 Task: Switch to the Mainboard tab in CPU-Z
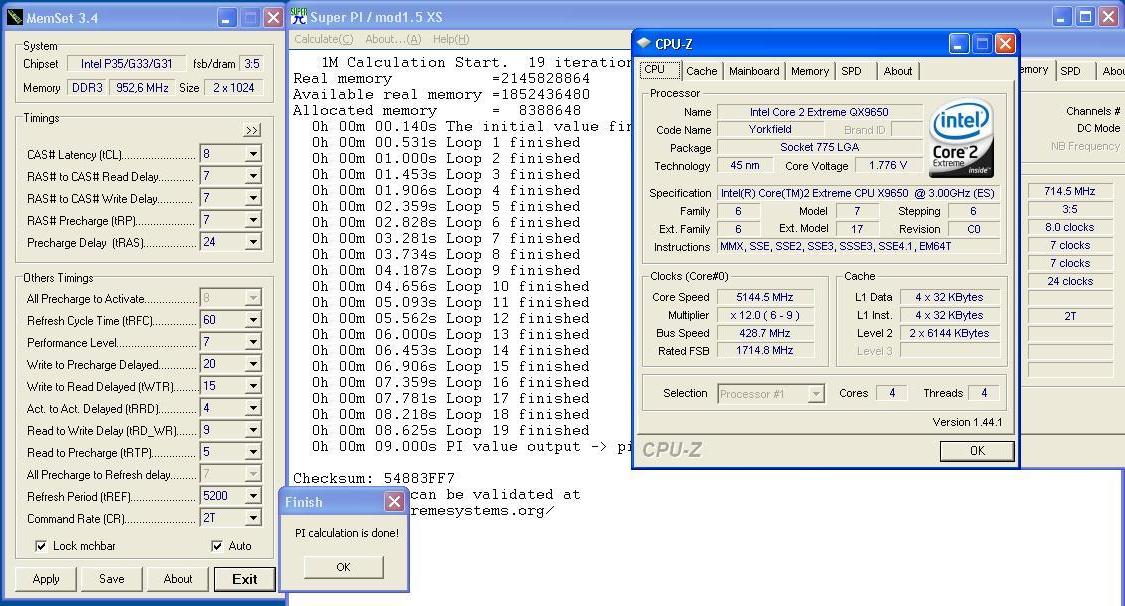click(x=754, y=71)
